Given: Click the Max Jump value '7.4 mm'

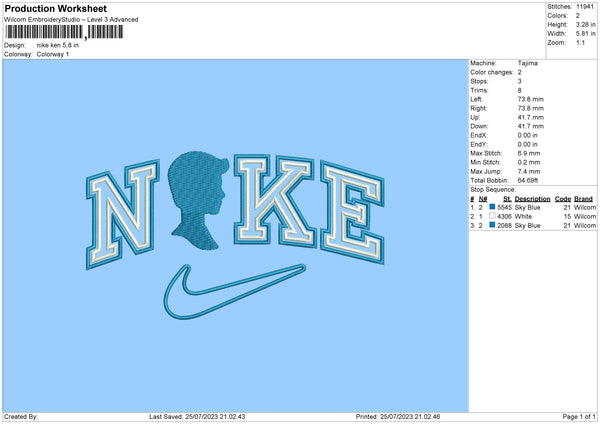Looking at the screenshot, I should pos(529,171).
